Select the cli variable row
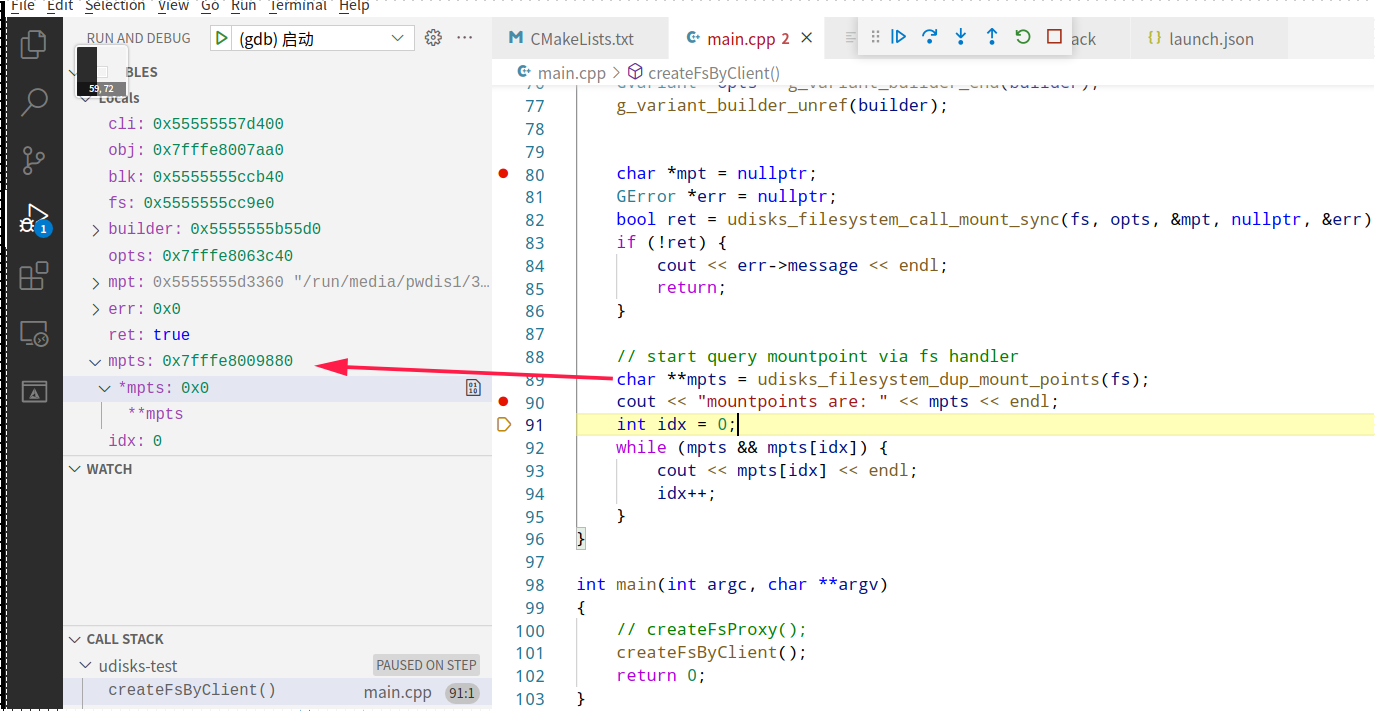 point(277,124)
